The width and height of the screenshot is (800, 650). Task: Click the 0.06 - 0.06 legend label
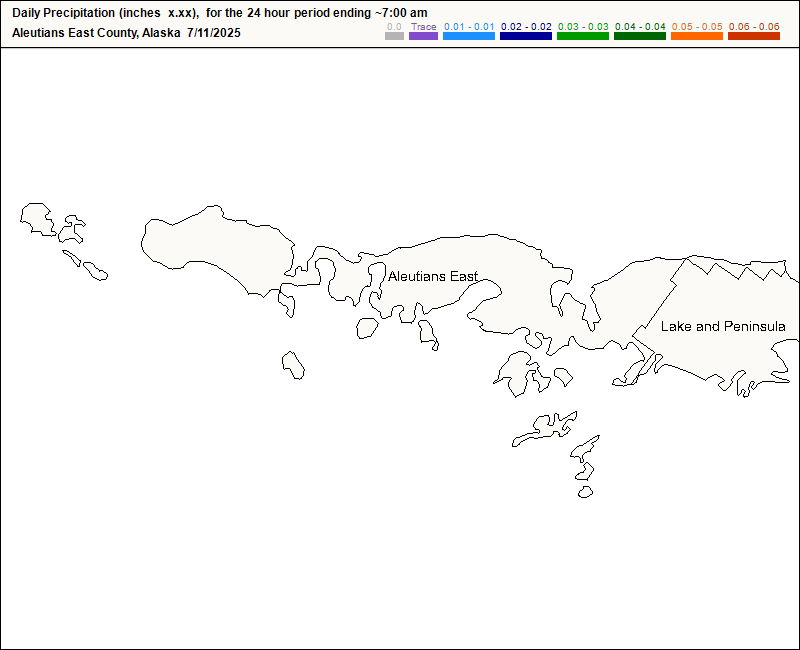(x=754, y=27)
